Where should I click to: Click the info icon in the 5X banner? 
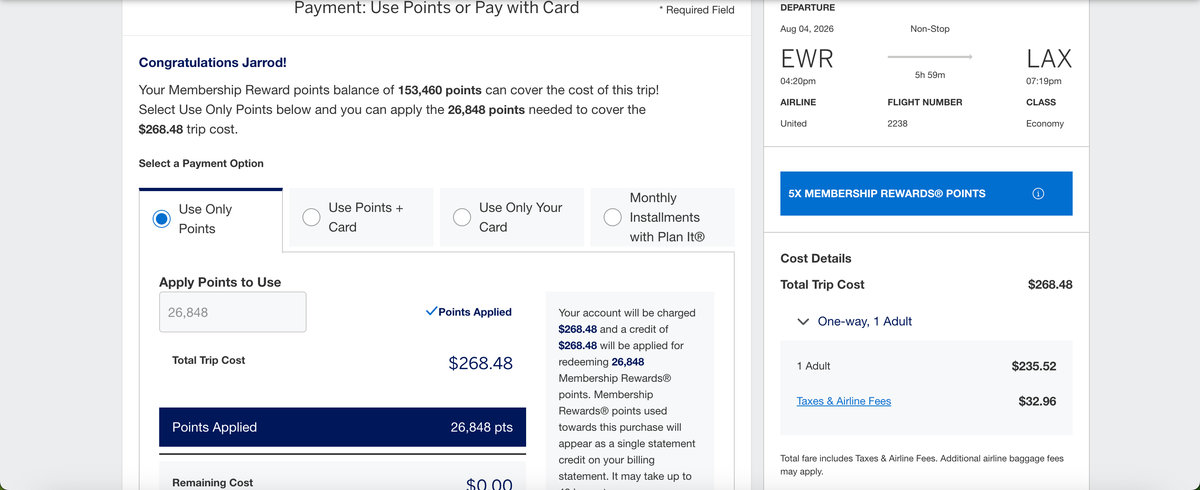coord(1038,193)
